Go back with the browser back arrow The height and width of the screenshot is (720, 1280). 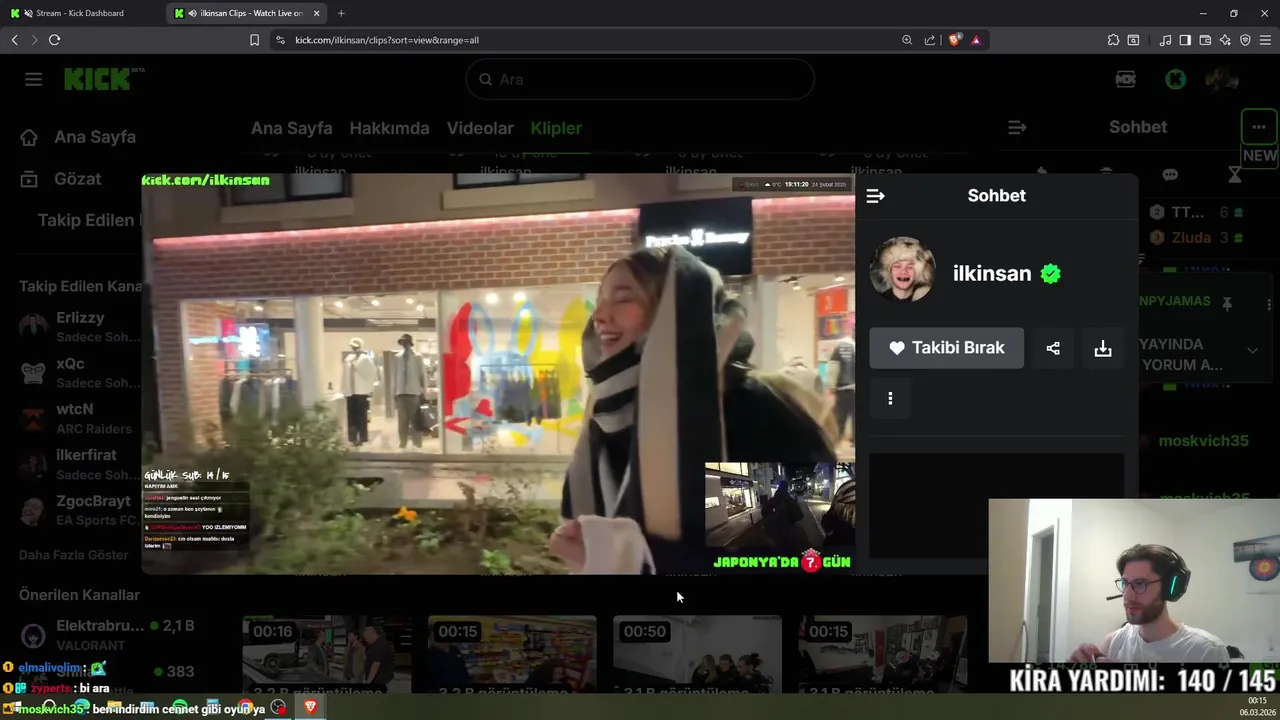(14, 40)
